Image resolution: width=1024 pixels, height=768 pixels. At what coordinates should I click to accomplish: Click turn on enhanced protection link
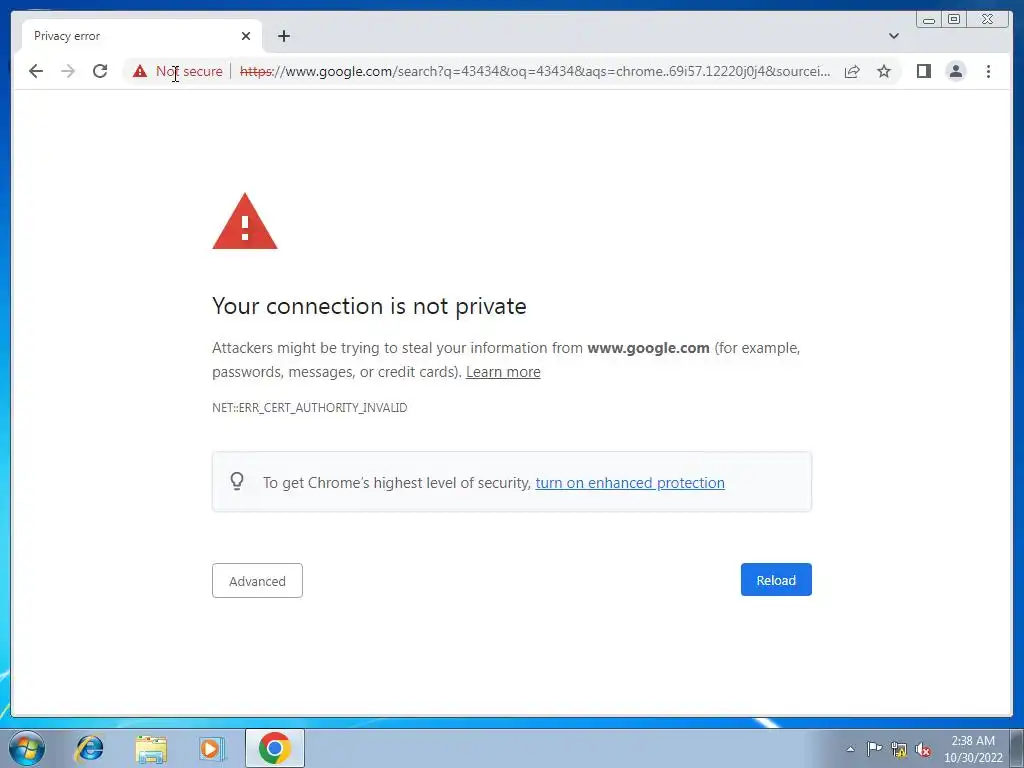(630, 483)
